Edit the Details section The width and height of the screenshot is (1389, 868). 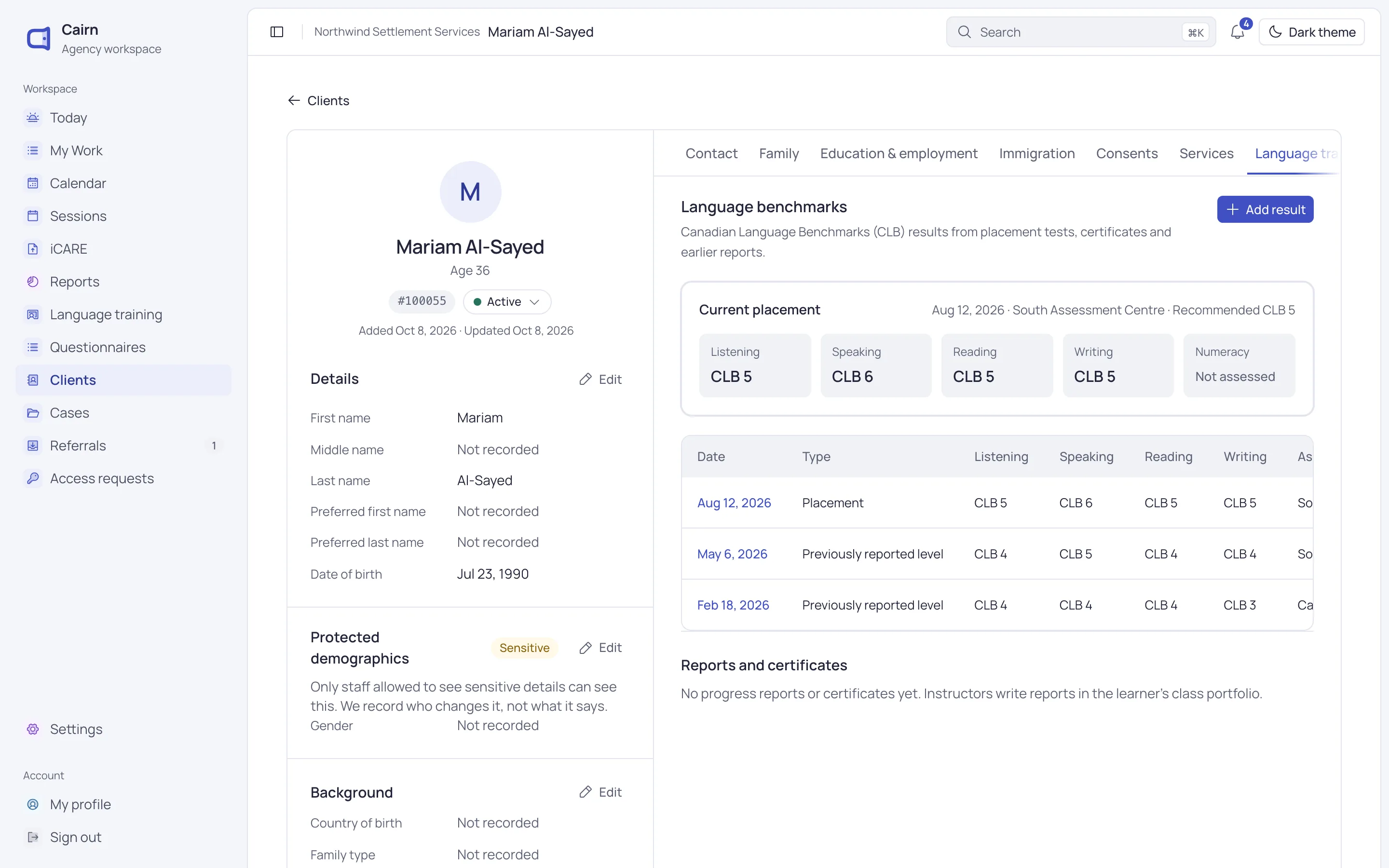(600, 380)
